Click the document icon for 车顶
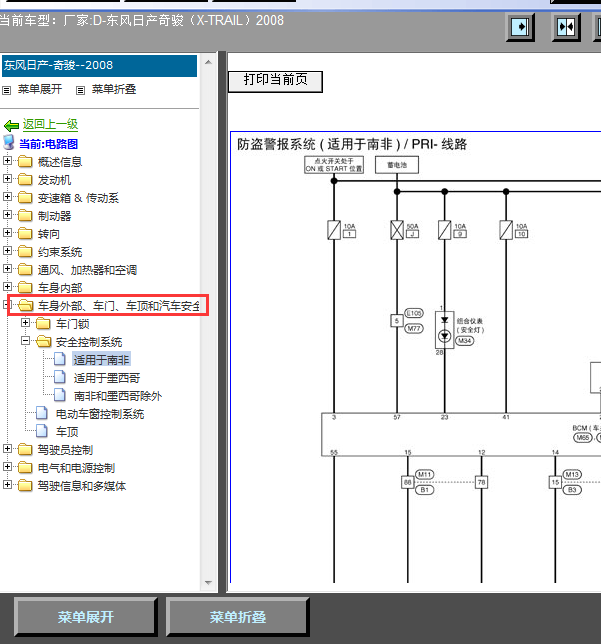Viewport: 601px width, 644px height. (x=42, y=431)
